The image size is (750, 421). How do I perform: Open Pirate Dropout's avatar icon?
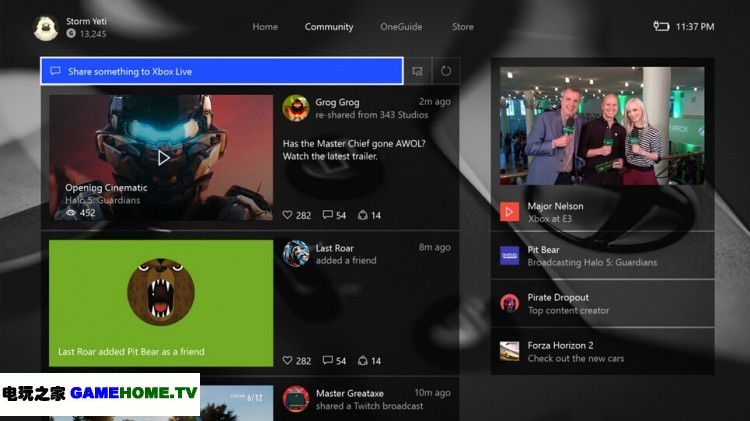(509, 303)
